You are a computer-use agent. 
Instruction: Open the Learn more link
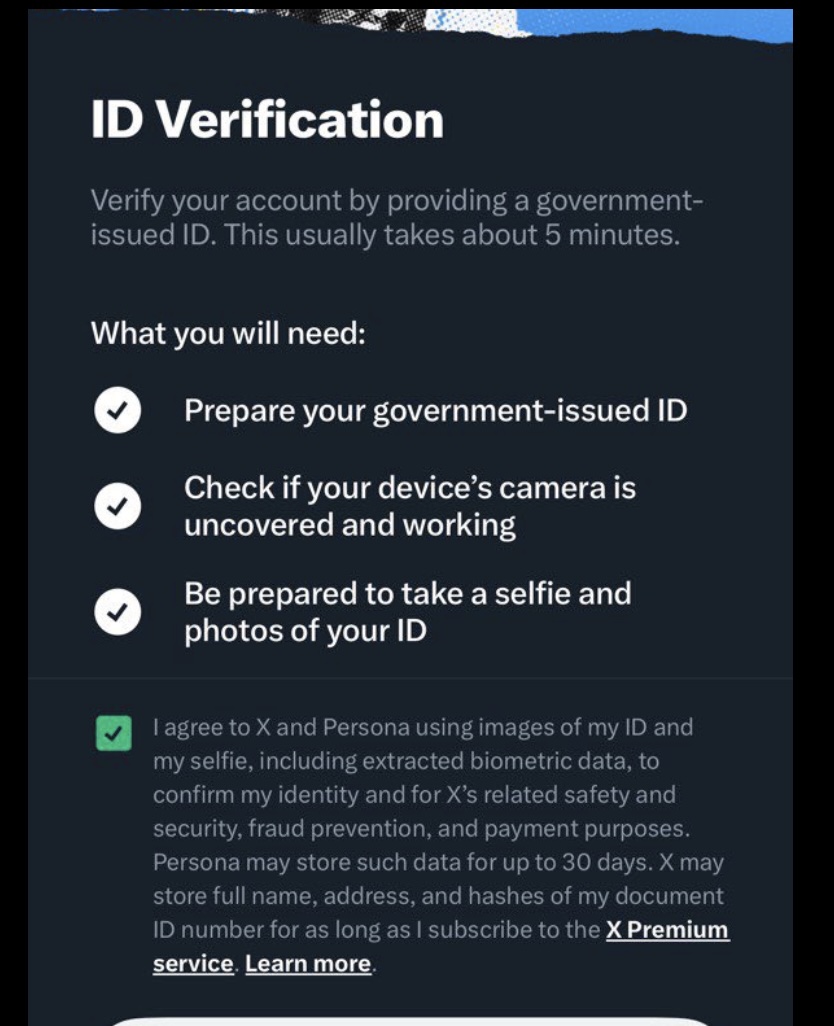click(308, 964)
